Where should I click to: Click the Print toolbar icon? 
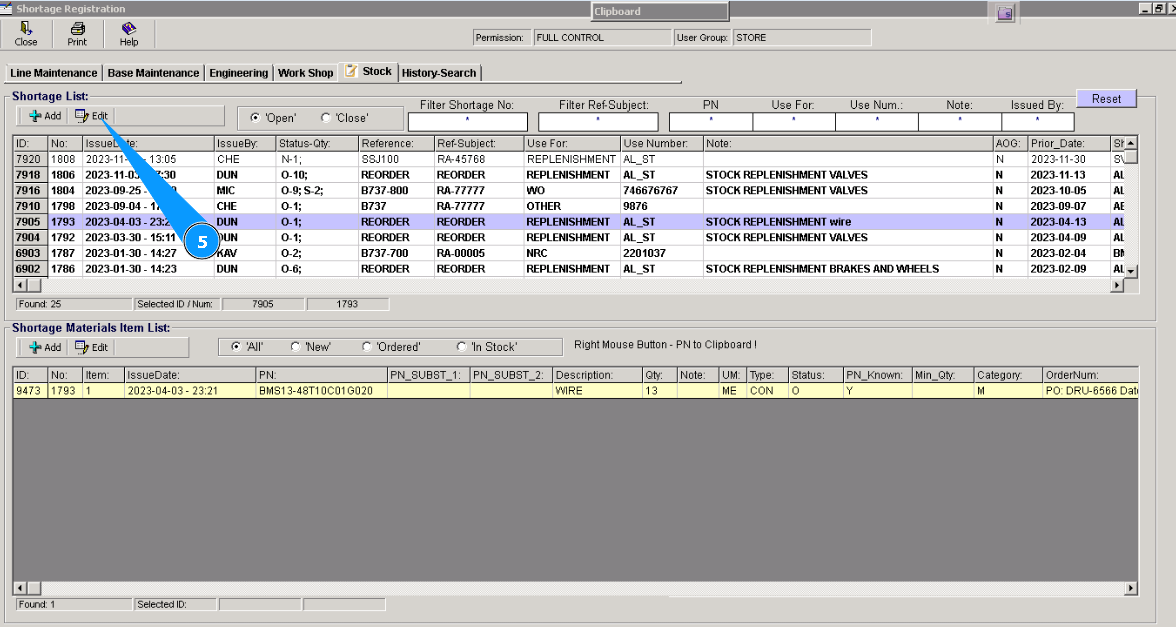[x=77, y=34]
